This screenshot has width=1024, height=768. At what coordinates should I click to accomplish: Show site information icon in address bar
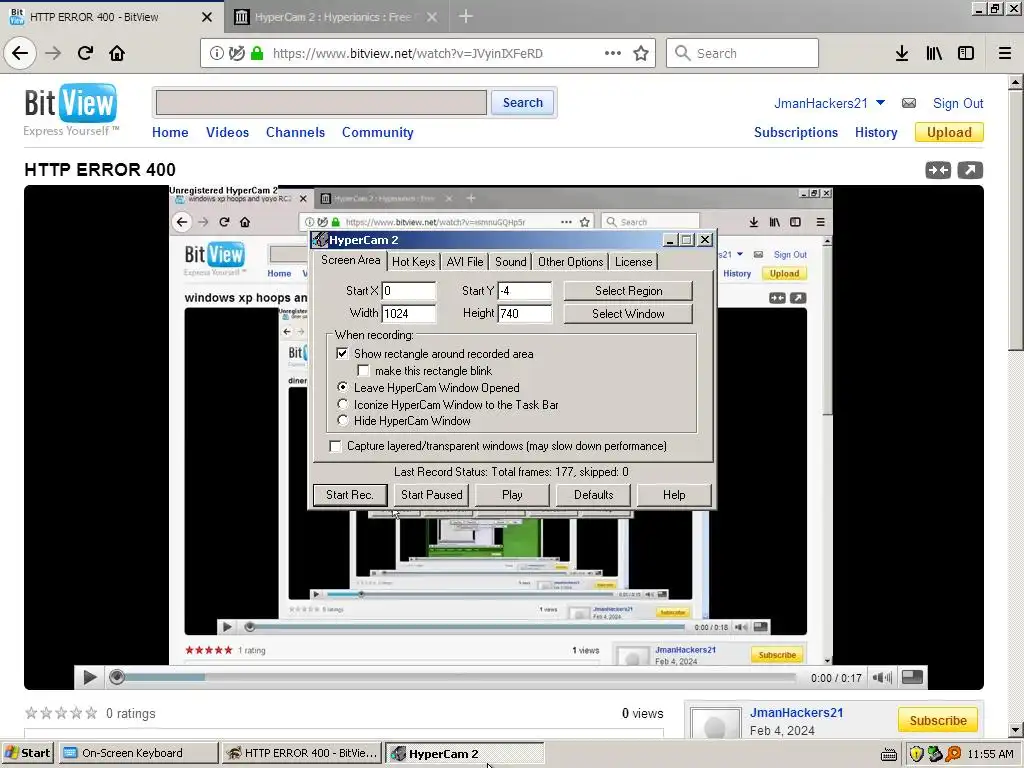(216, 54)
